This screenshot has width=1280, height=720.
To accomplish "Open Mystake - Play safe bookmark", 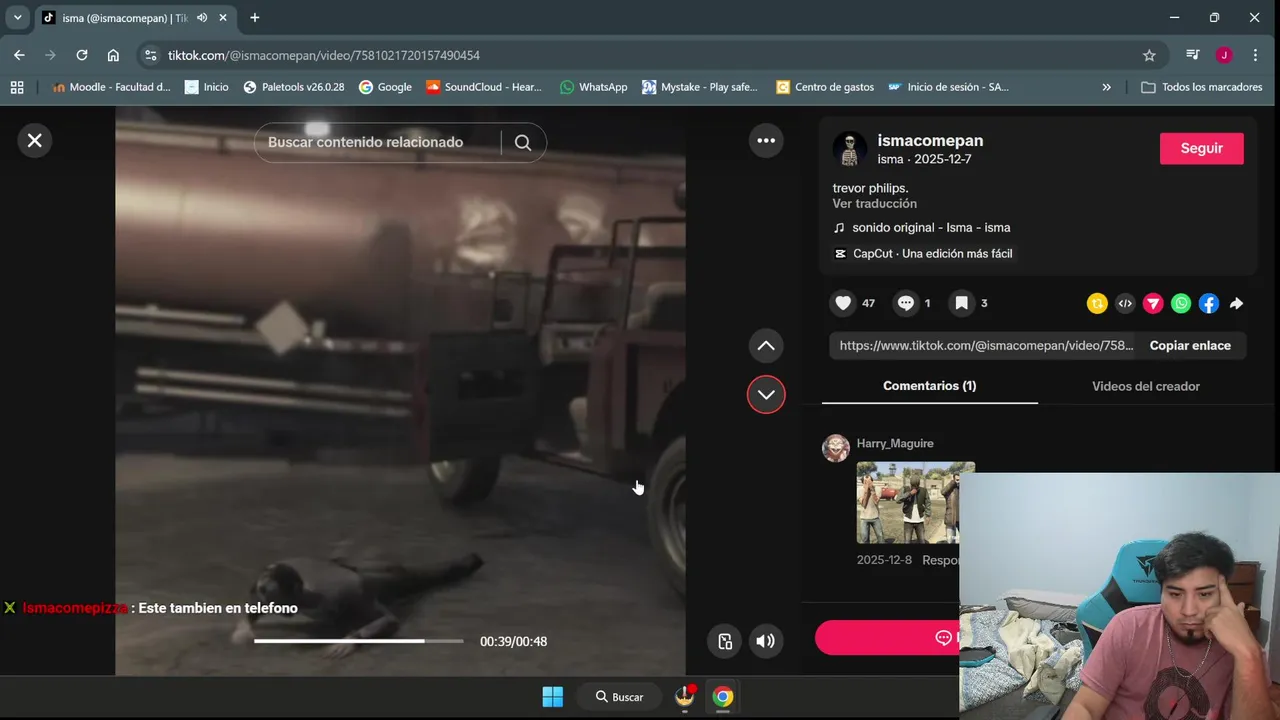I will tap(700, 87).
